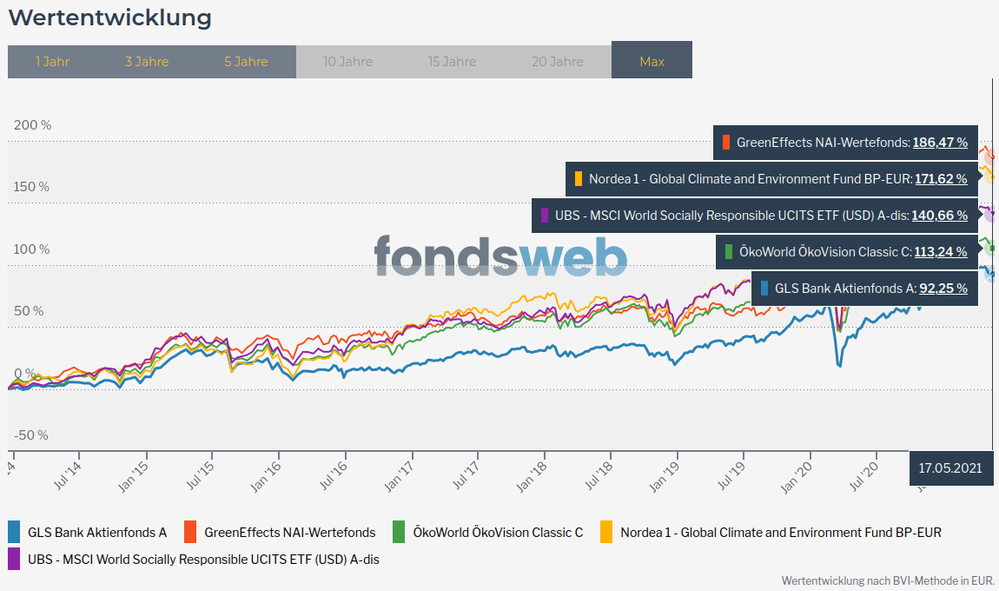This screenshot has width=999, height=591.
Task: Hide the GreenEffects NAI-Wertefonds legend label
Action: tap(289, 532)
